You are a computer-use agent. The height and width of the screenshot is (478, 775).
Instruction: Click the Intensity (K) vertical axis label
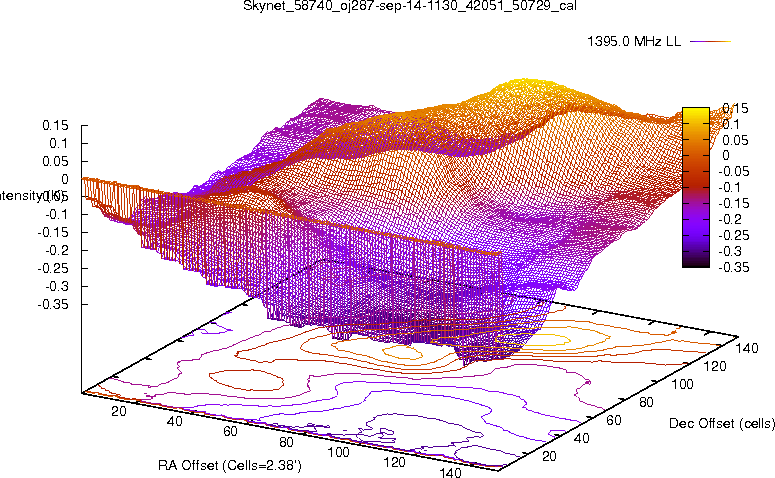pyautogui.click(x=31, y=196)
